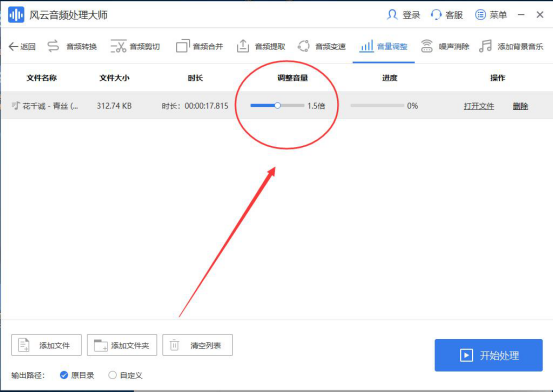
Task: Click the 1.5倍 volume value
Action: tap(316, 106)
